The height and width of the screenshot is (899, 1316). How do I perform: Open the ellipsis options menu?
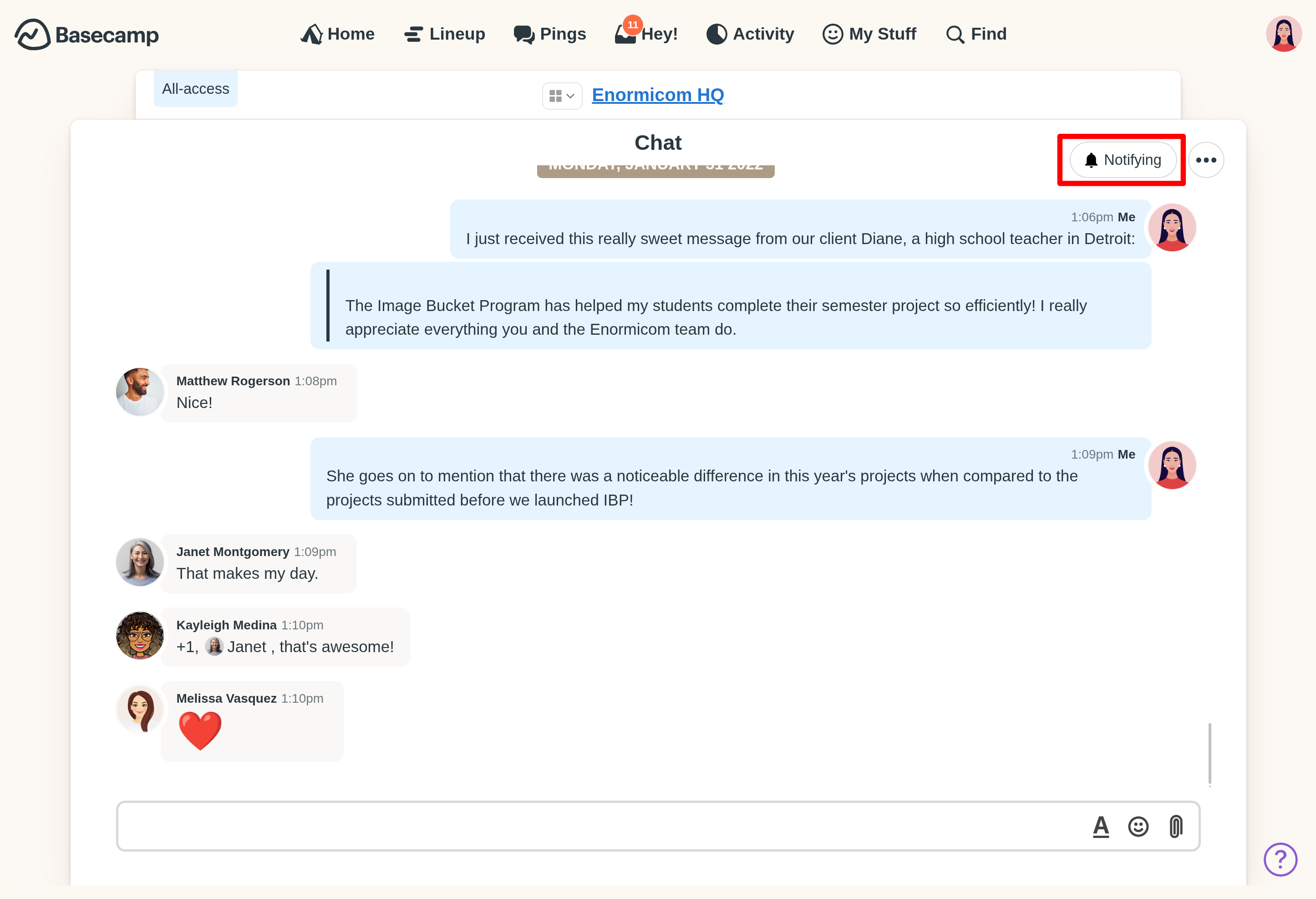(x=1206, y=160)
